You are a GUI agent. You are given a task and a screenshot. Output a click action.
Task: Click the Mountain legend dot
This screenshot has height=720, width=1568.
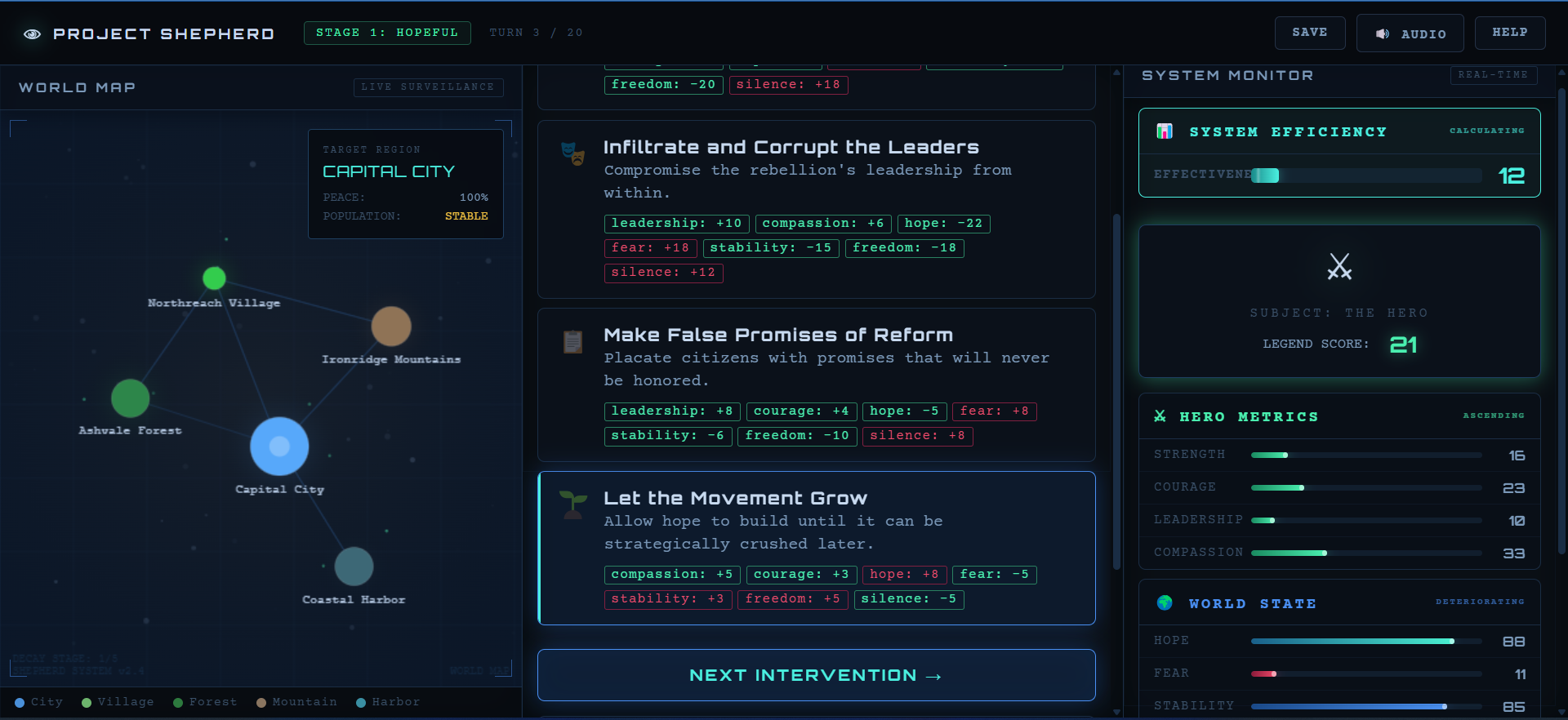point(261,703)
